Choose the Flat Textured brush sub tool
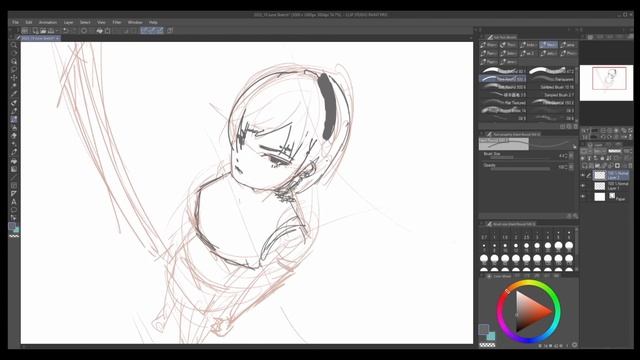The image size is (640, 360). [x=503, y=102]
